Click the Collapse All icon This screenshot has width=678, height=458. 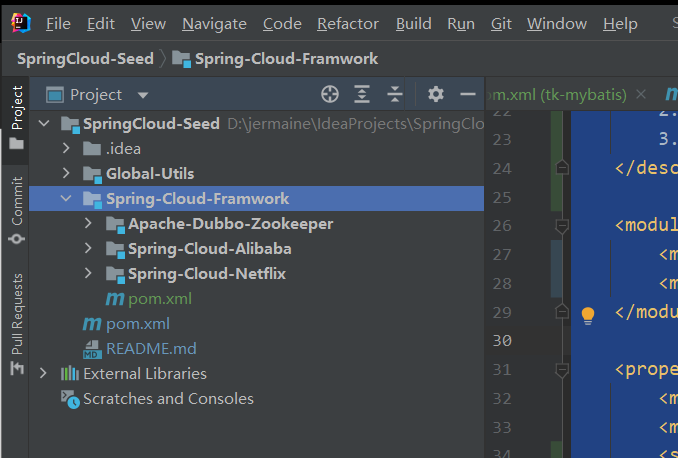click(x=395, y=94)
